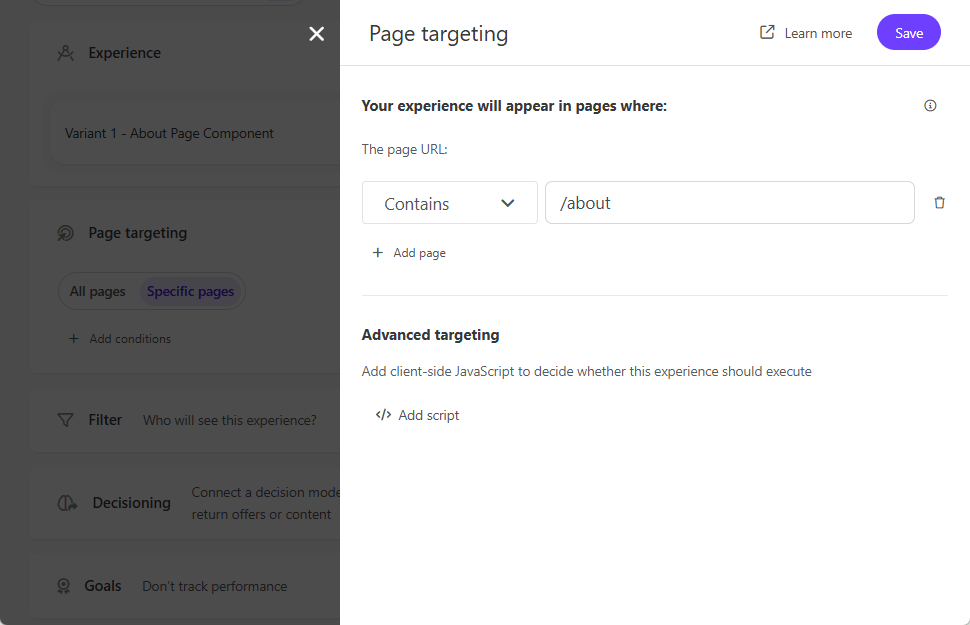Click the Page targeting section icon
The height and width of the screenshot is (625, 970).
(65, 233)
